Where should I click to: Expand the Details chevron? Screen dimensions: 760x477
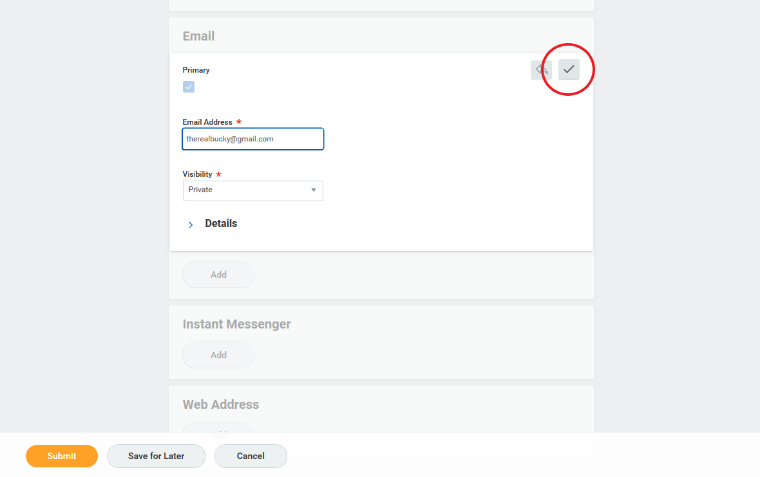190,225
